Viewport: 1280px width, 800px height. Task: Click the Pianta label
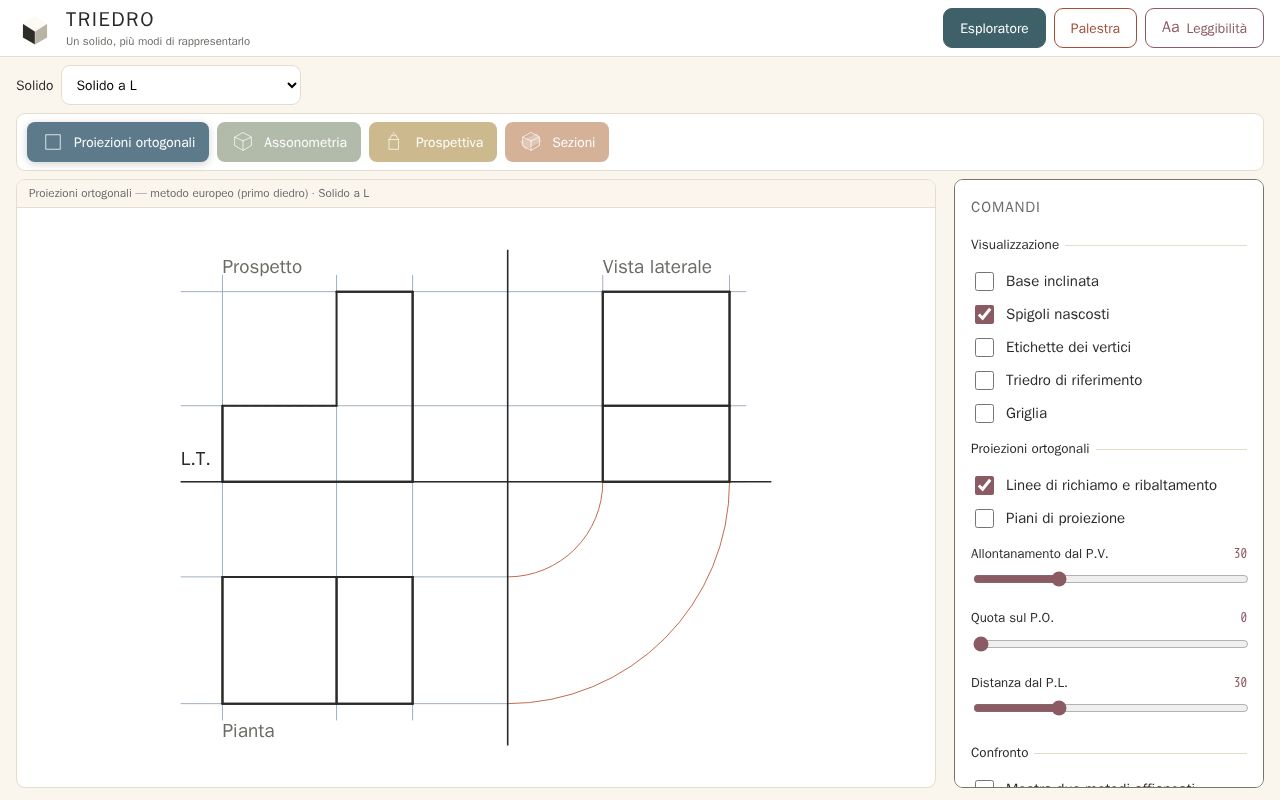click(248, 731)
